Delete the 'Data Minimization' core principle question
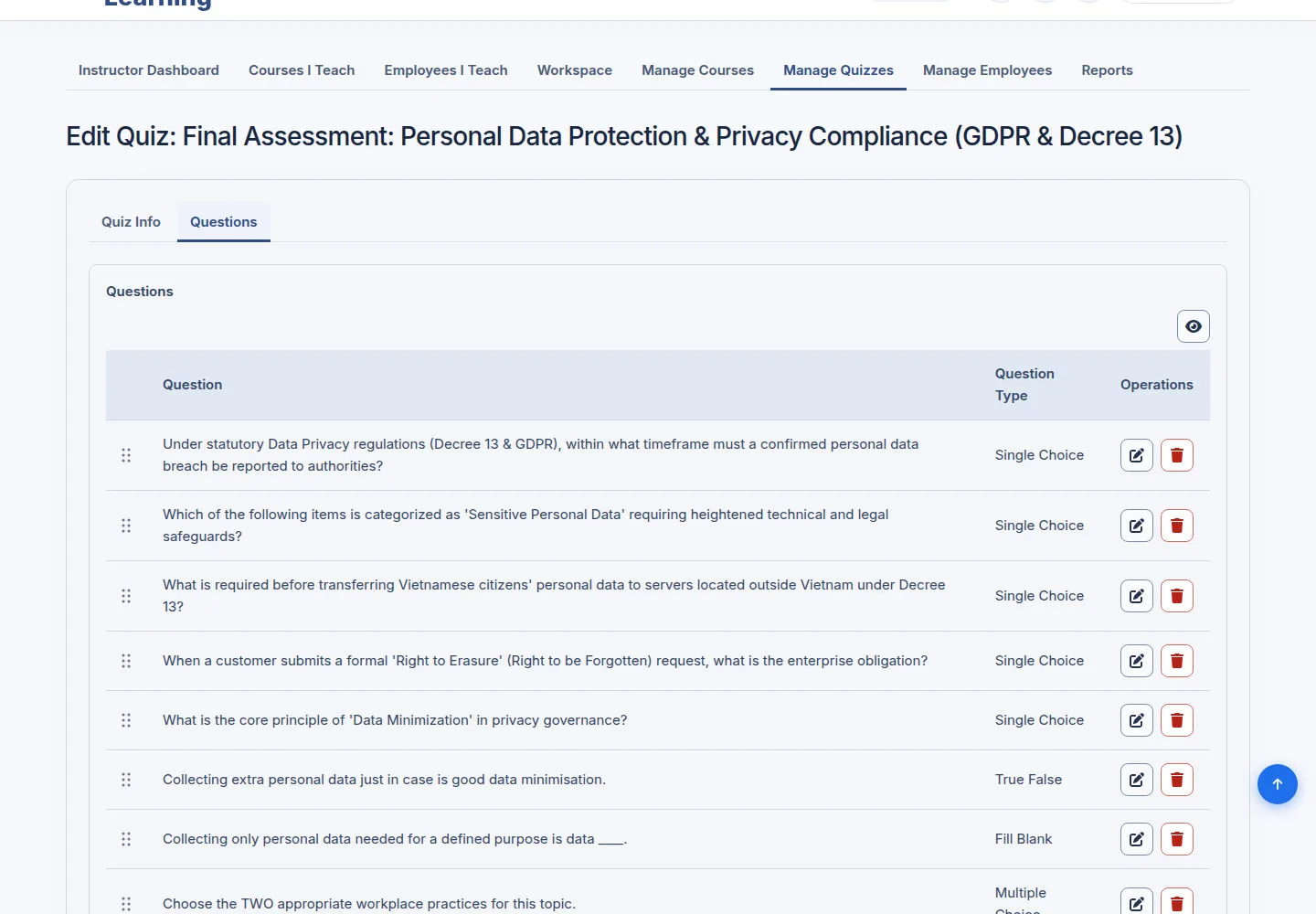This screenshot has height=914, width=1316. pyautogui.click(x=1177, y=720)
